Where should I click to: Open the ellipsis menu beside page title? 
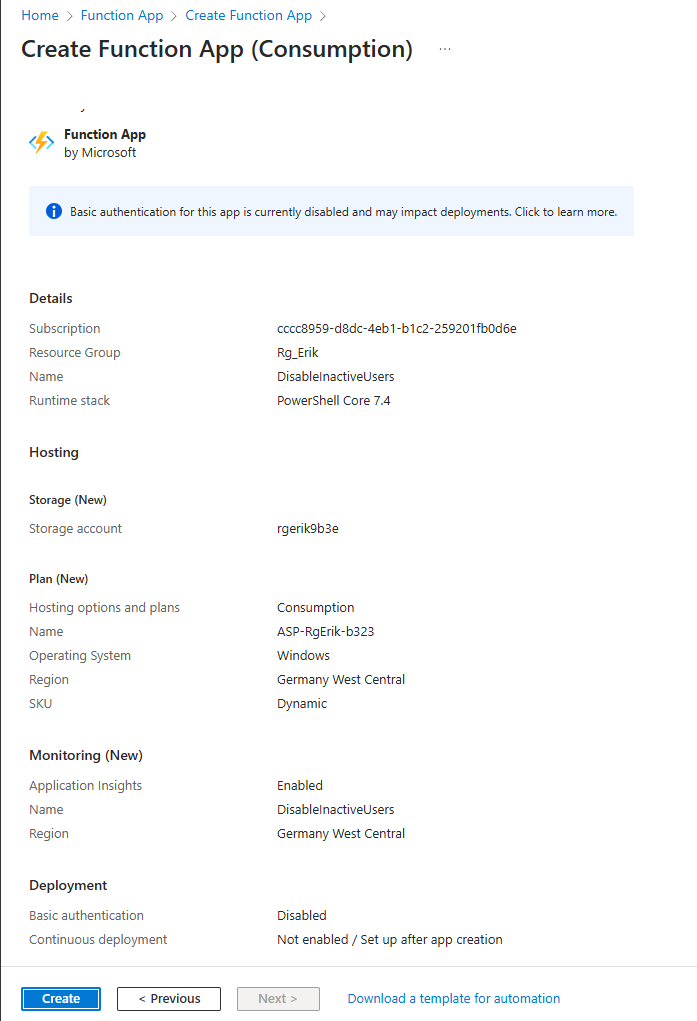pos(445,49)
